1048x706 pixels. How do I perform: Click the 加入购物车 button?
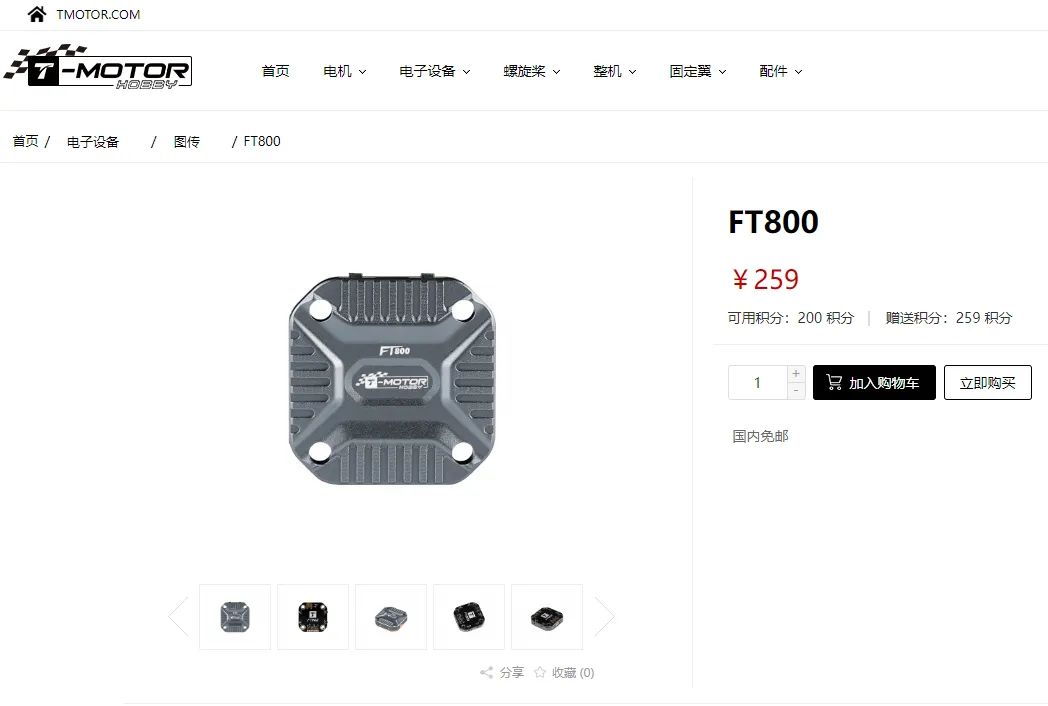(874, 382)
